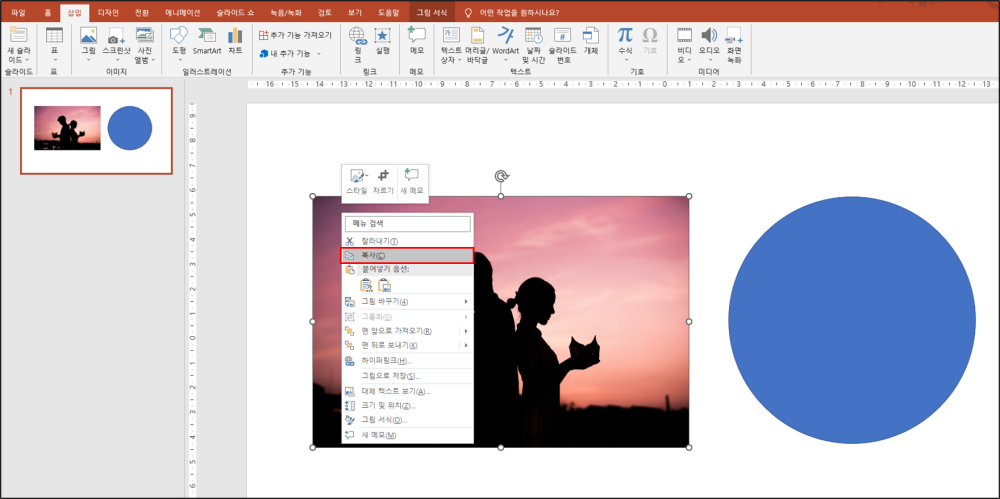Open 스타일 (Style) on mini toolbar

point(357,182)
